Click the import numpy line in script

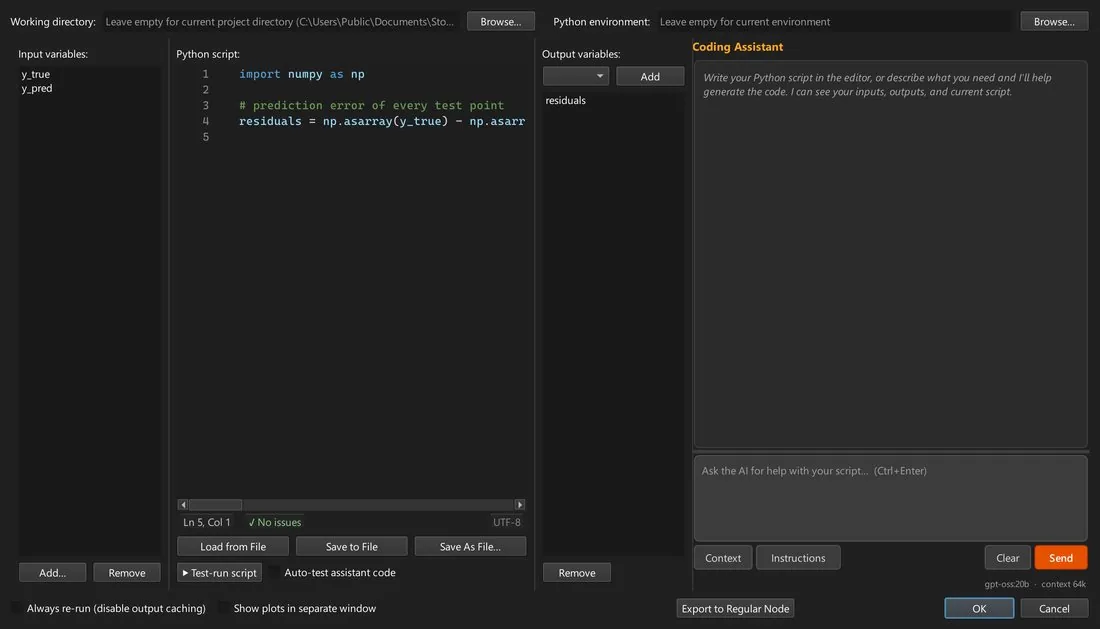click(302, 74)
